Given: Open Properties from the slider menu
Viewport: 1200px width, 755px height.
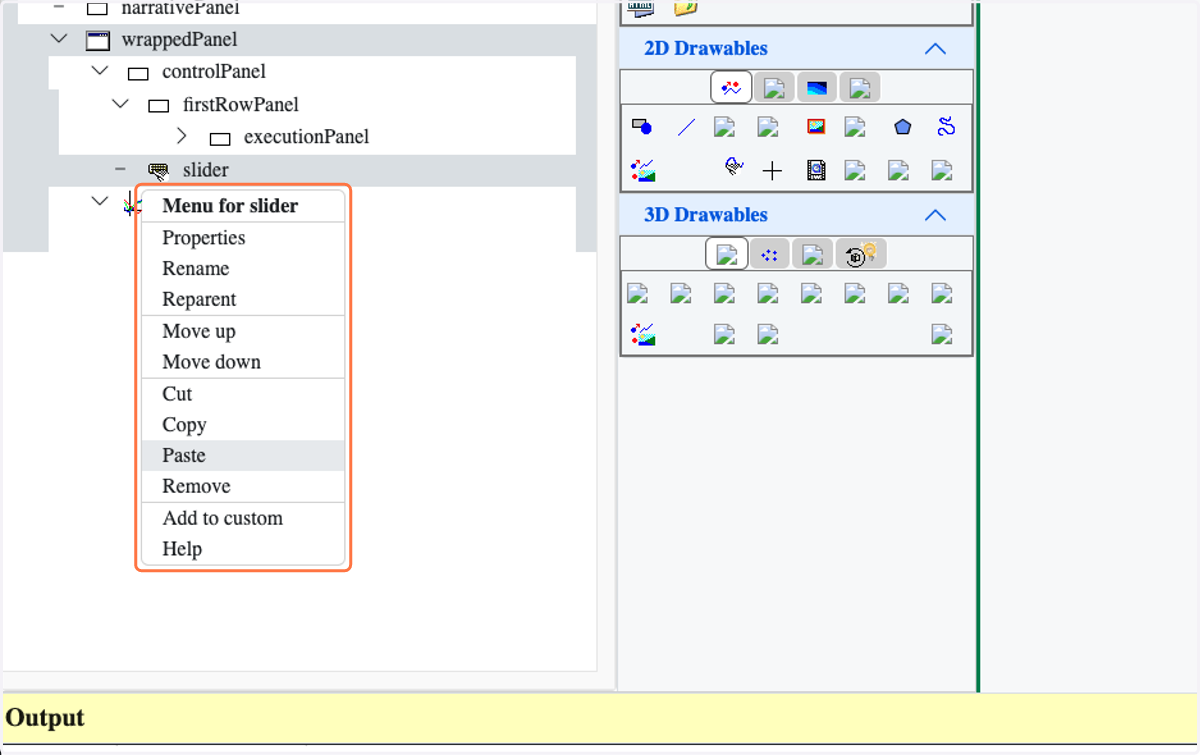Looking at the screenshot, I should coord(243,238).
